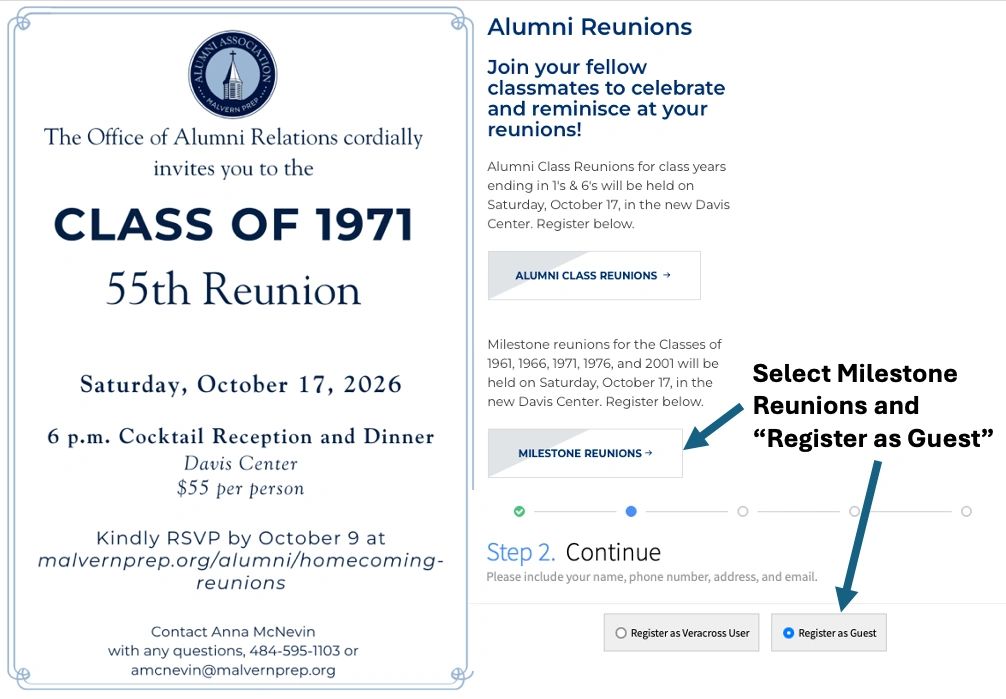
Task: Click the completed green checkmark step indicator
Action: (x=520, y=512)
